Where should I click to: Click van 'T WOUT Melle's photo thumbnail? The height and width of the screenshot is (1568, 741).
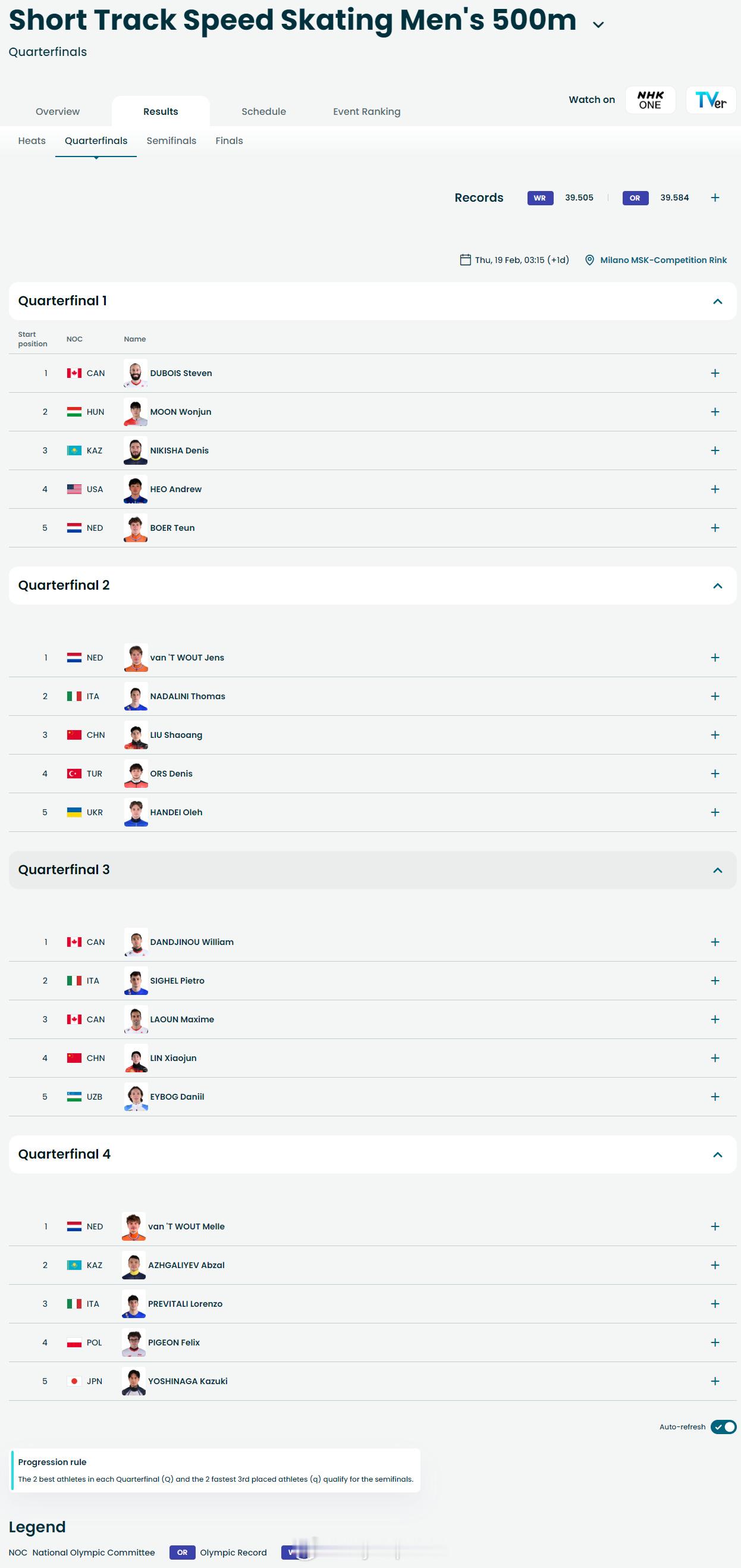point(134,1226)
